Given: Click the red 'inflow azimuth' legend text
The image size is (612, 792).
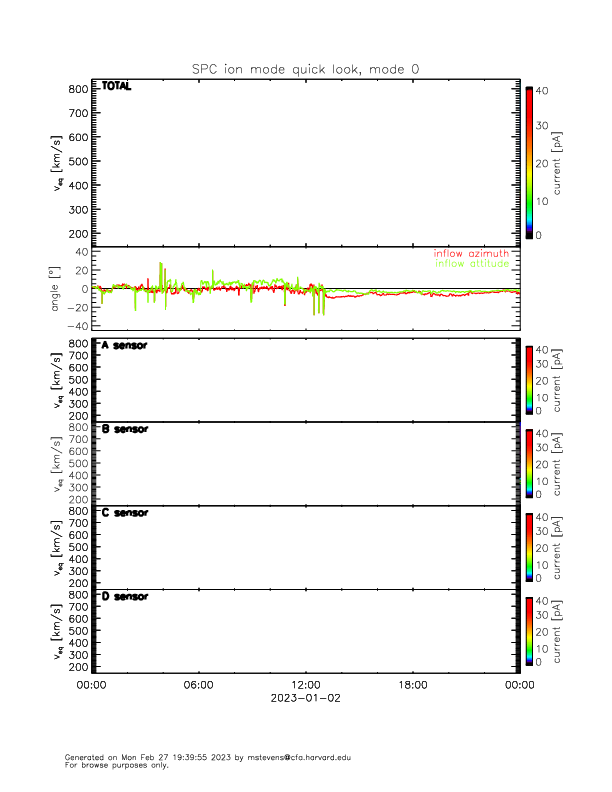Looking at the screenshot, I should pos(471,254).
